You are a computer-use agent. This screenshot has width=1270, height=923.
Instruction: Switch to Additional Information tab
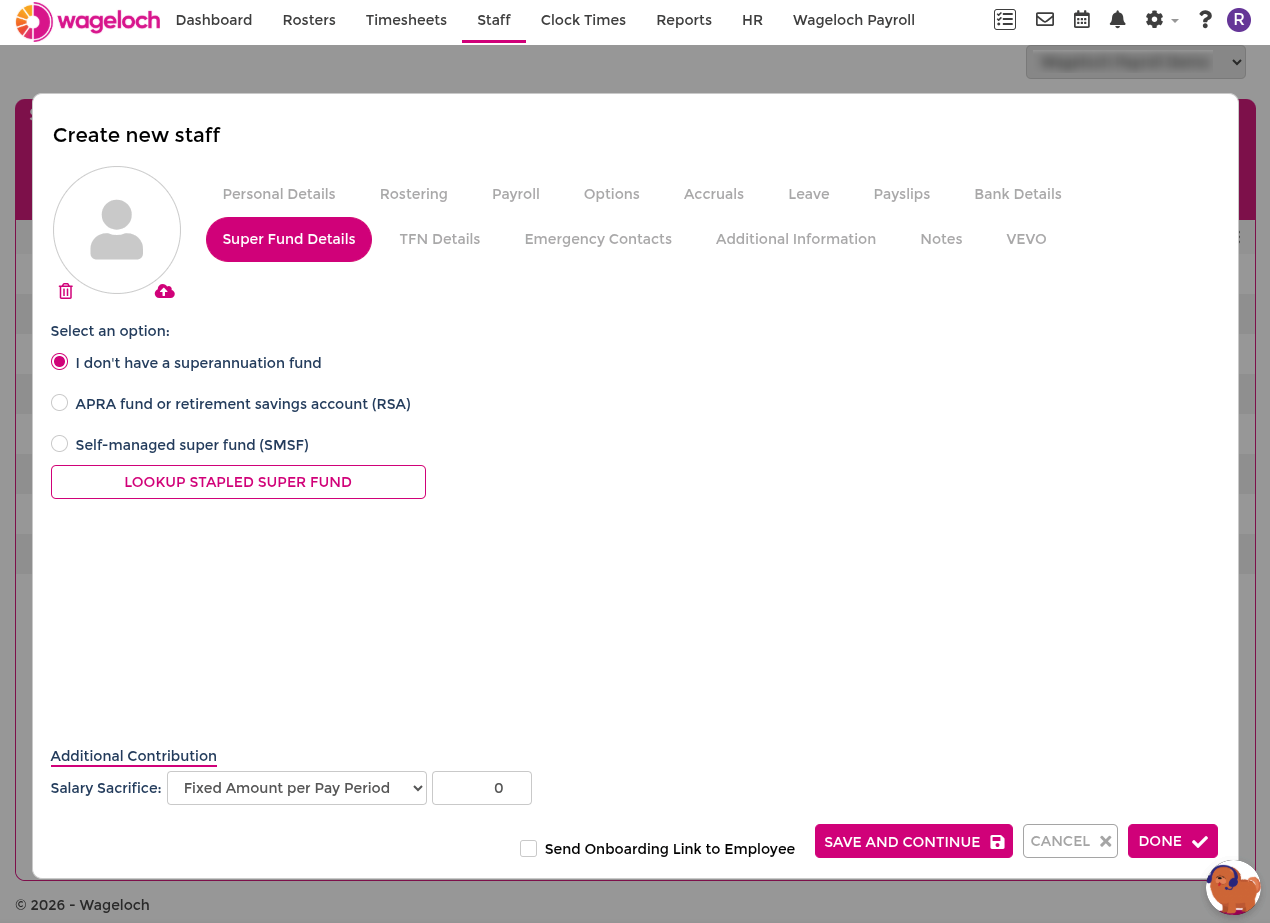(796, 239)
